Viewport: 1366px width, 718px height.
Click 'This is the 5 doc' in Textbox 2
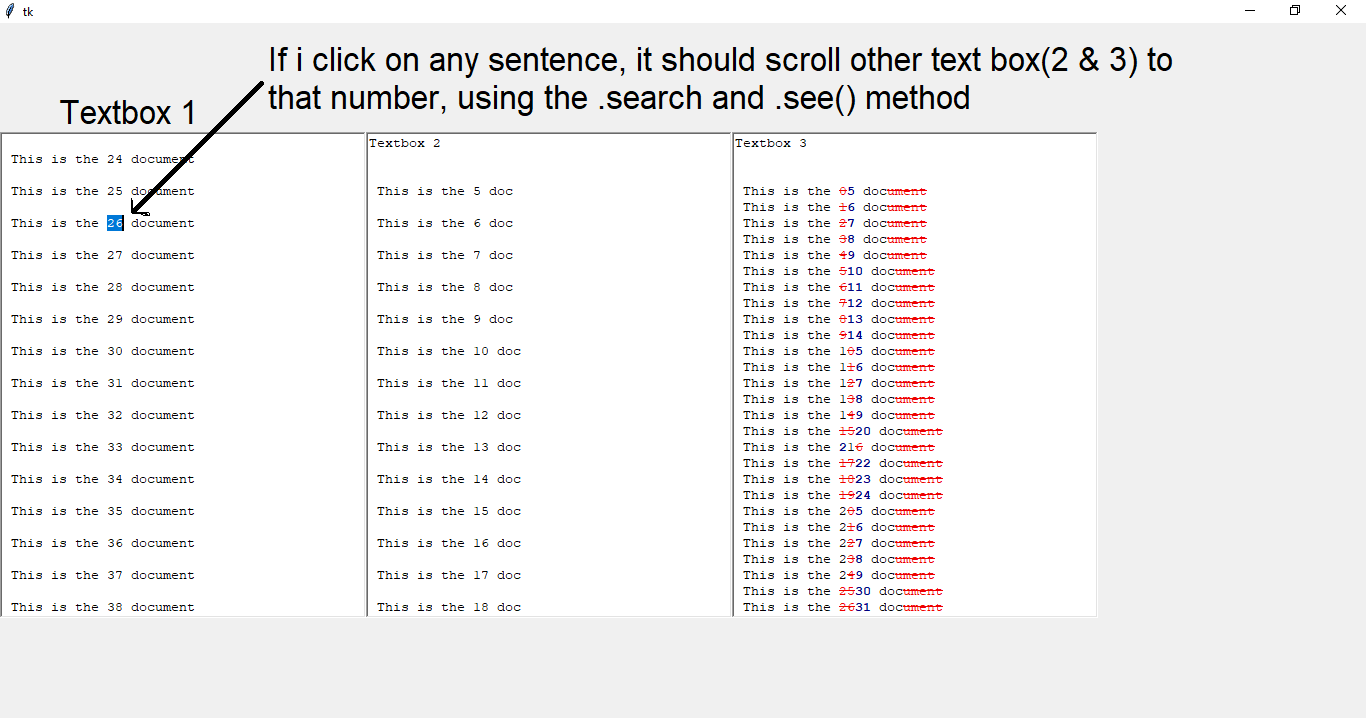click(444, 191)
